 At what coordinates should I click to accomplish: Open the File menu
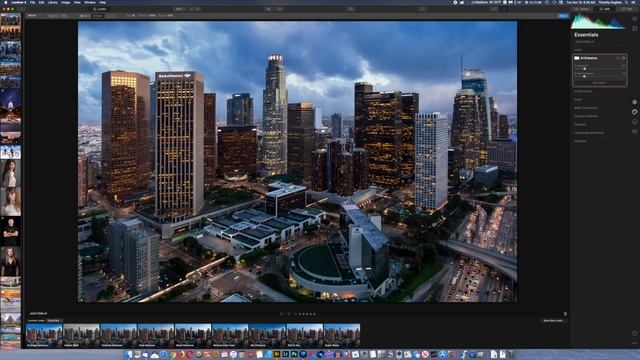point(32,2)
